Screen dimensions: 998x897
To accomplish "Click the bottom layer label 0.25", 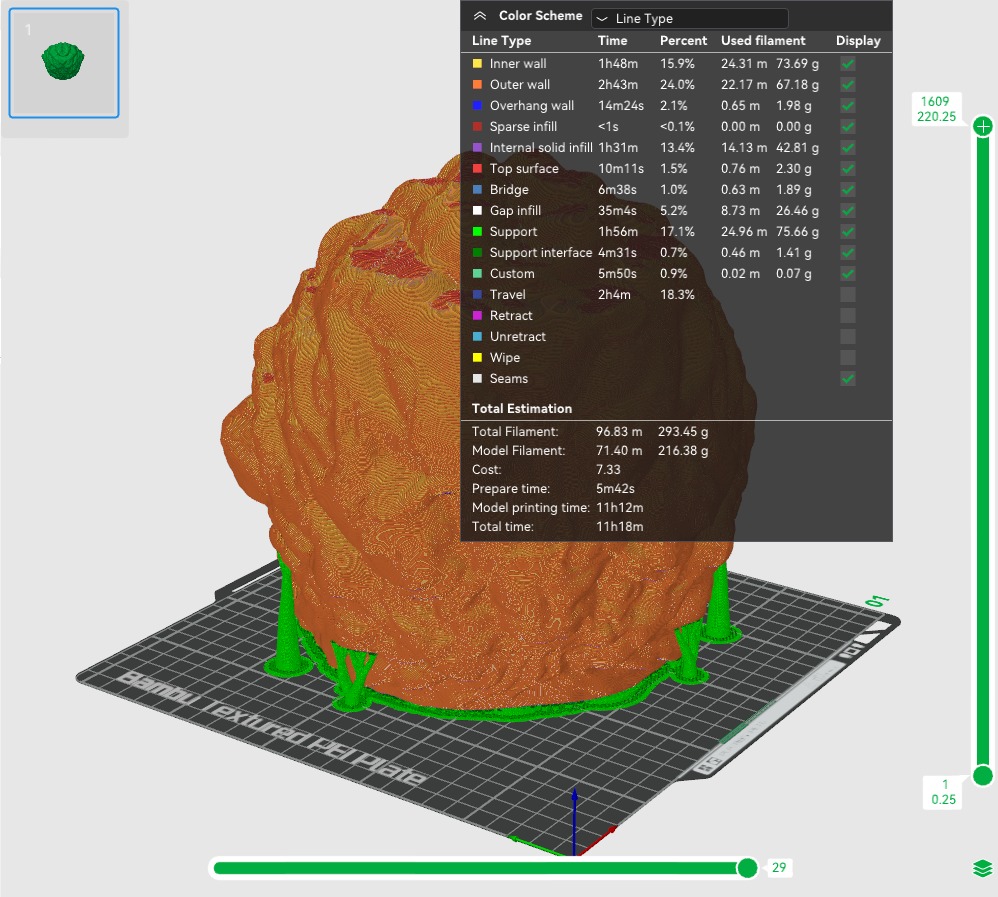I will click(944, 800).
